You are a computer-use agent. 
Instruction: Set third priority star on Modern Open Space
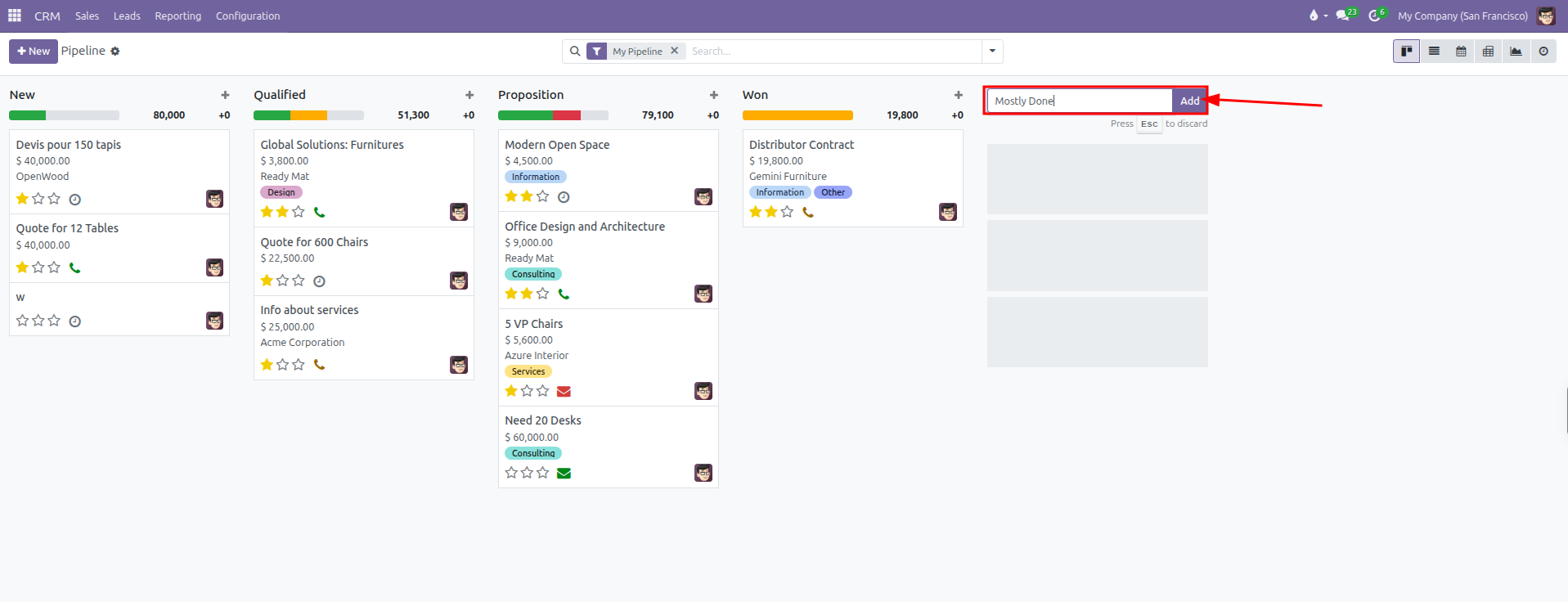click(542, 196)
